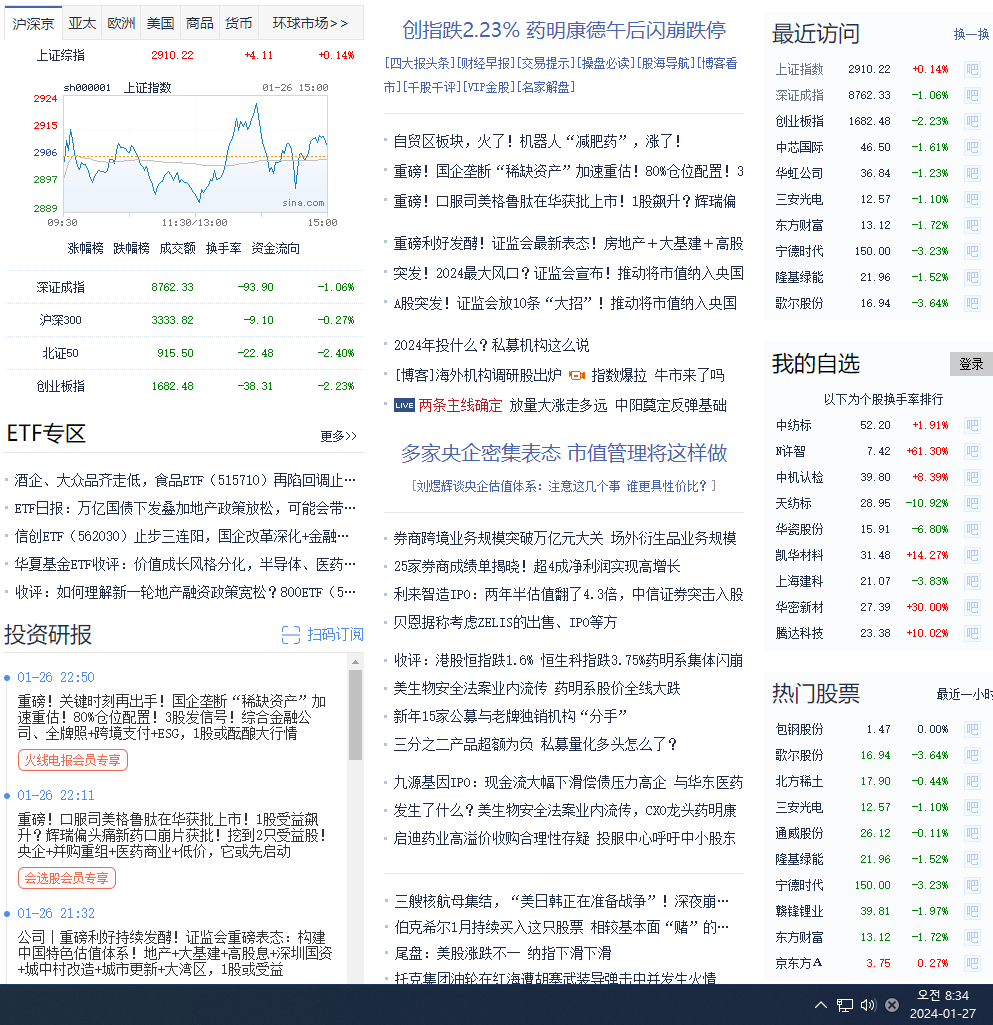Open the [四大报头条] link

click(419, 63)
